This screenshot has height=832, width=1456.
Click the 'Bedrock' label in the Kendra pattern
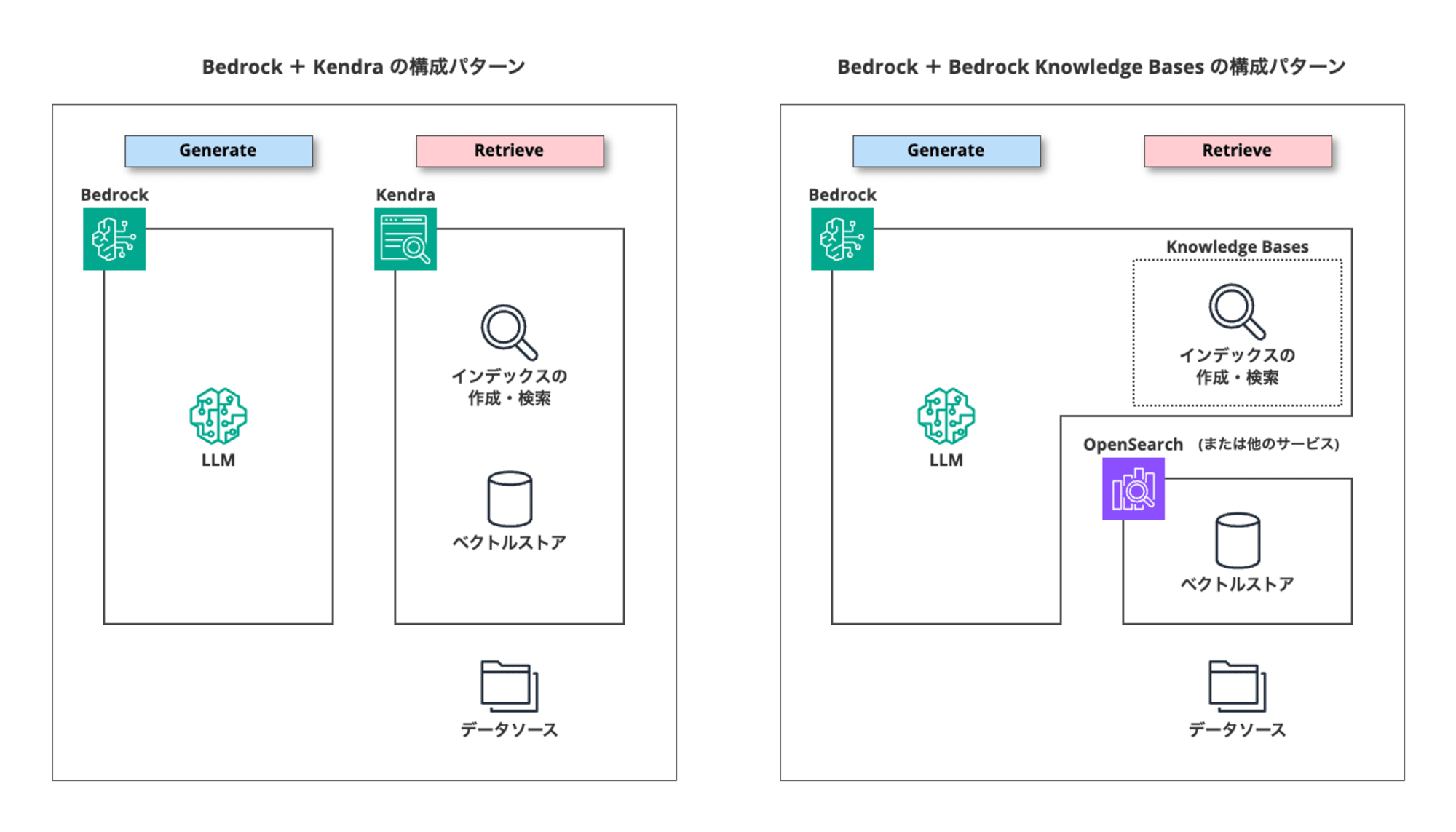114,195
